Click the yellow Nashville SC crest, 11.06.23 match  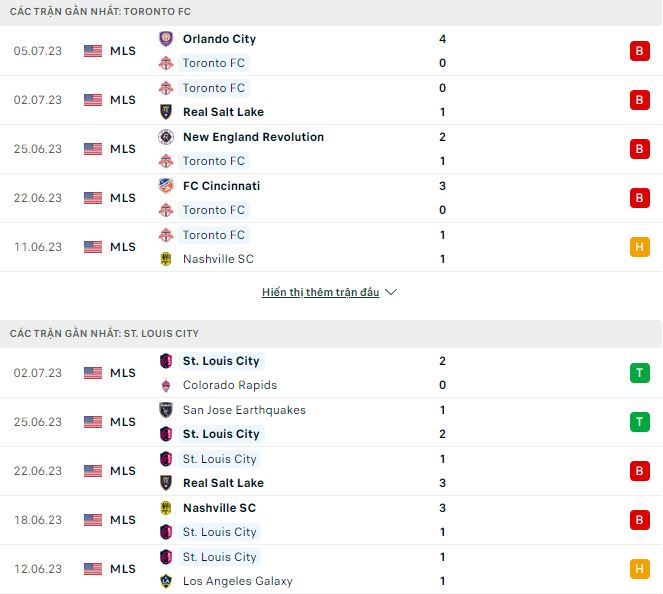click(x=166, y=259)
